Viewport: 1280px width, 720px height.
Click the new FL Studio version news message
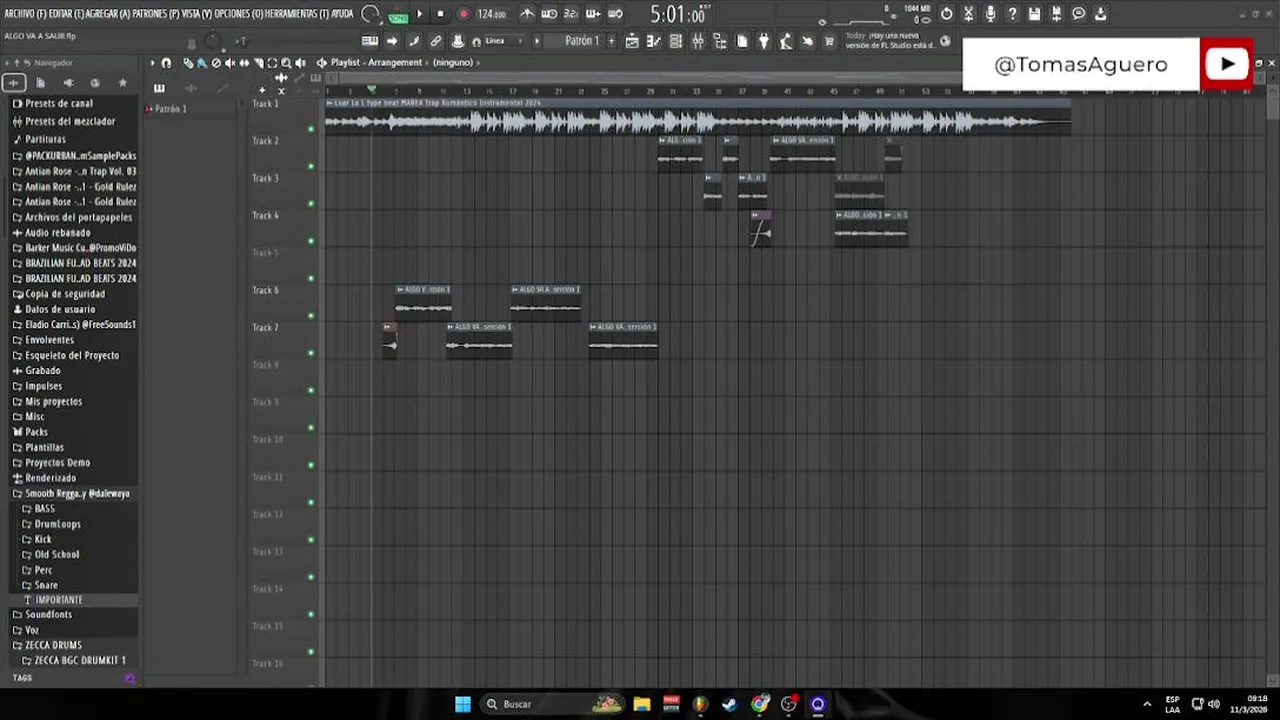(890, 40)
